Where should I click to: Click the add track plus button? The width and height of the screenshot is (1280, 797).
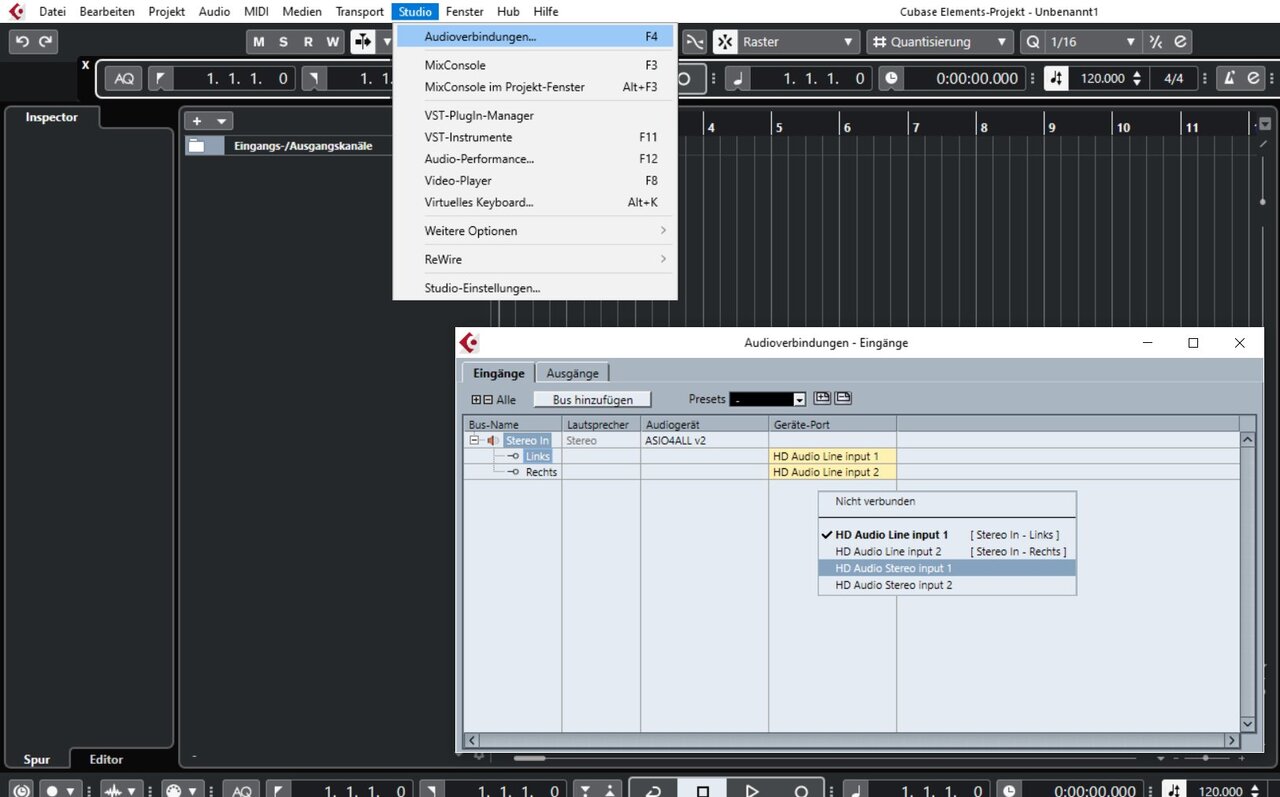coord(197,121)
